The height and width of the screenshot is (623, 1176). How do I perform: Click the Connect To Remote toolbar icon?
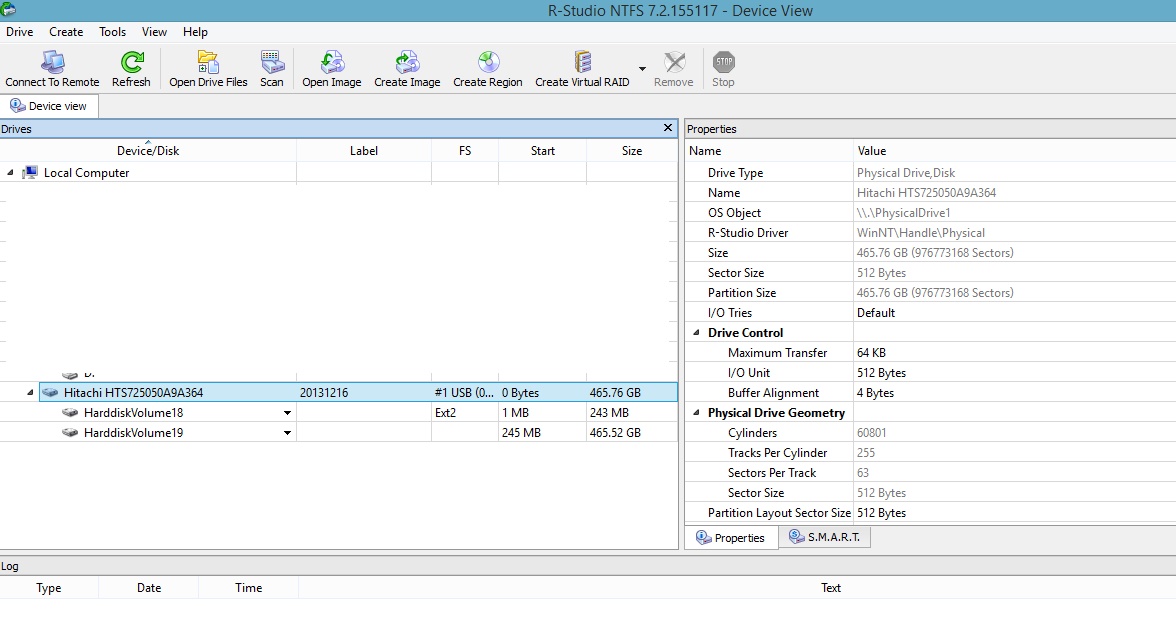coord(52,62)
